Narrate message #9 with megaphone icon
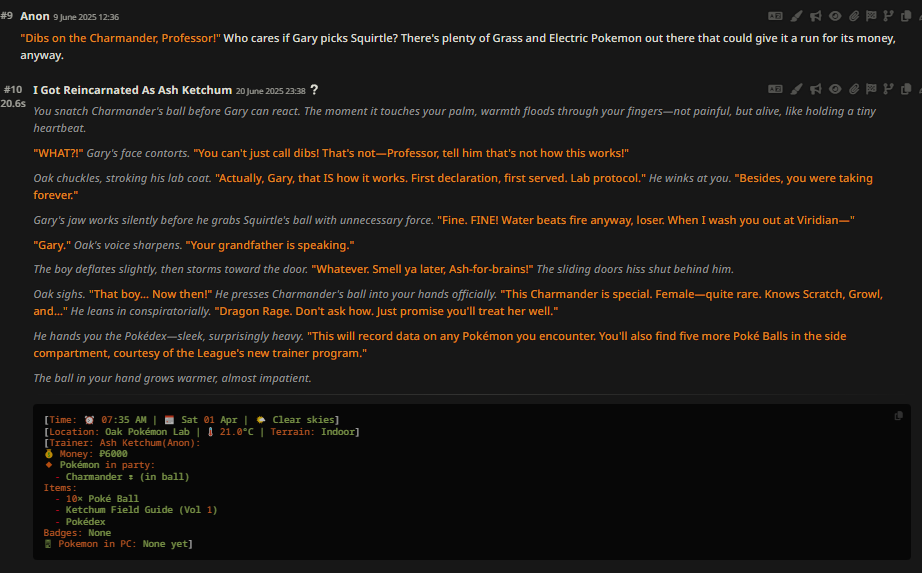This screenshot has width=922, height=573. (816, 16)
